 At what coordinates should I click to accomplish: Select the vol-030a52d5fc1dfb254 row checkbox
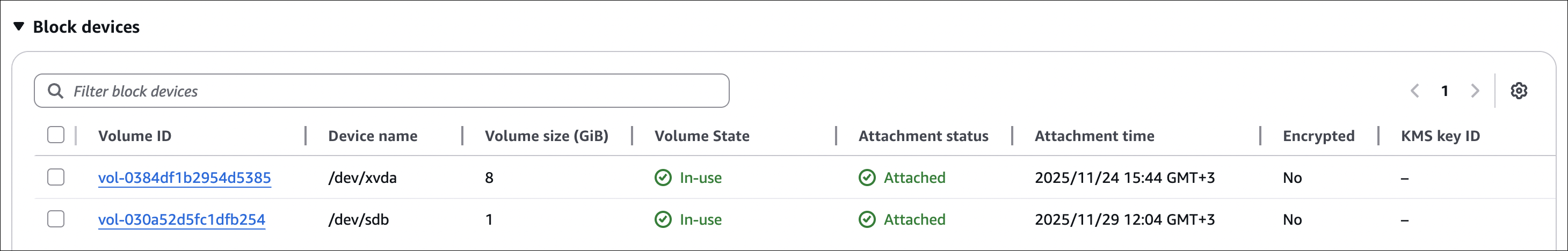coord(56,219)
